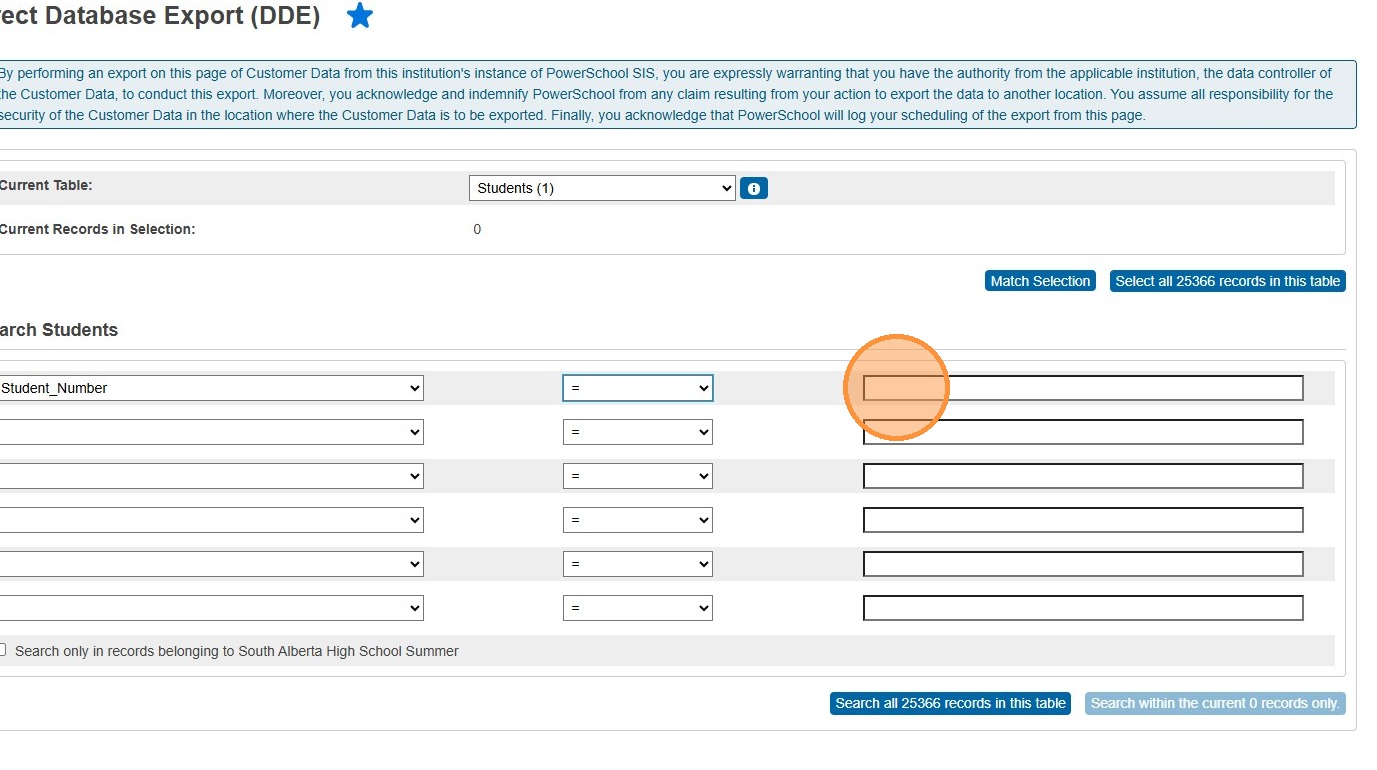Click the Student_Number value input field

pyautogui.click(x=1083, y=388)
